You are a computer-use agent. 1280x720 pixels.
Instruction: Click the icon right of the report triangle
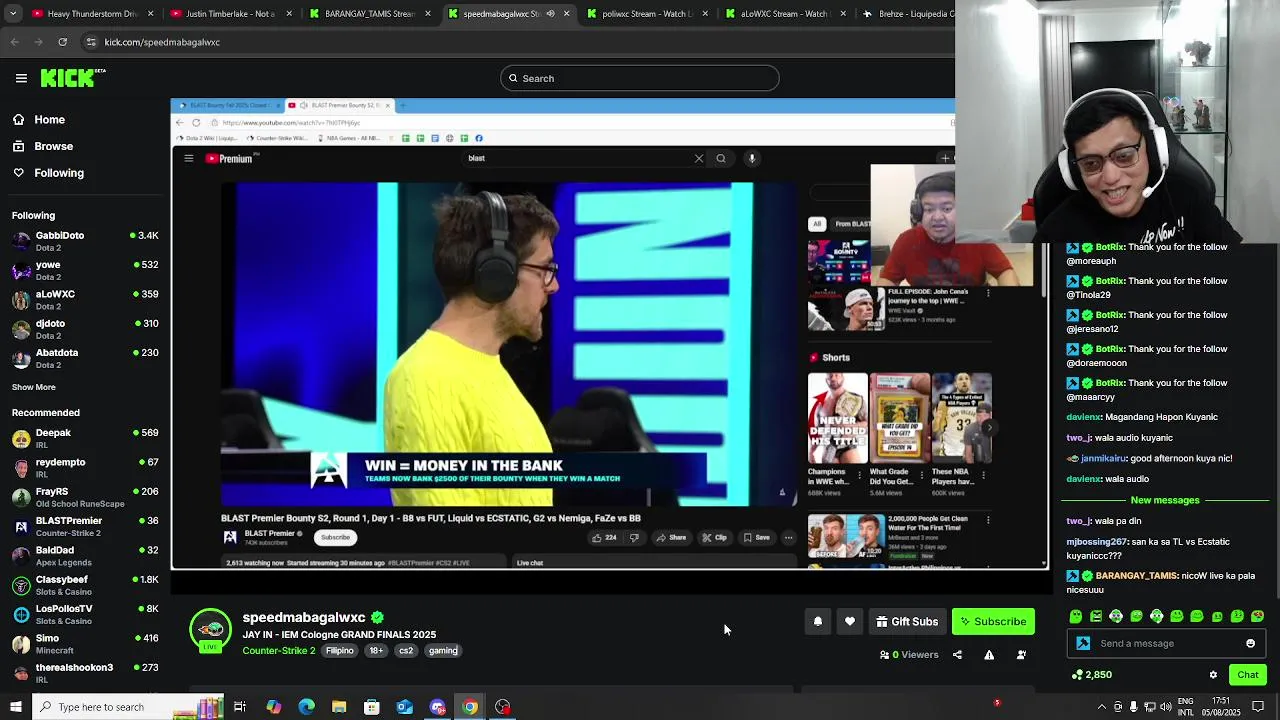coord(1021,655)
